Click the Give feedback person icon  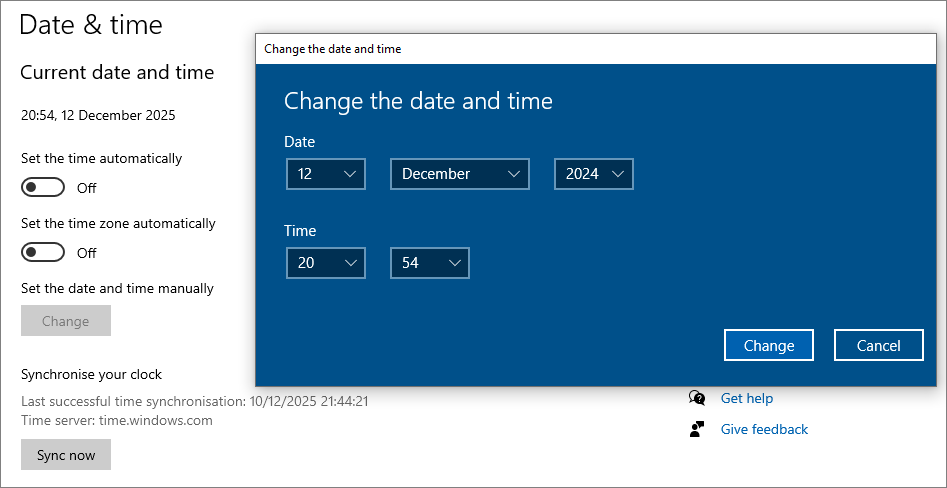pos(697,429)
